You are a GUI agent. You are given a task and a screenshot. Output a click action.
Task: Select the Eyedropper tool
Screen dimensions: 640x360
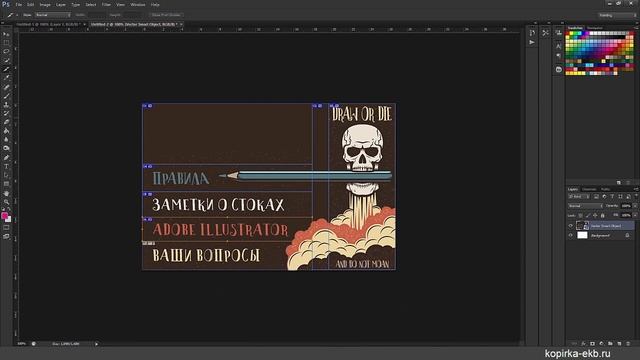(x=6, y=78)
